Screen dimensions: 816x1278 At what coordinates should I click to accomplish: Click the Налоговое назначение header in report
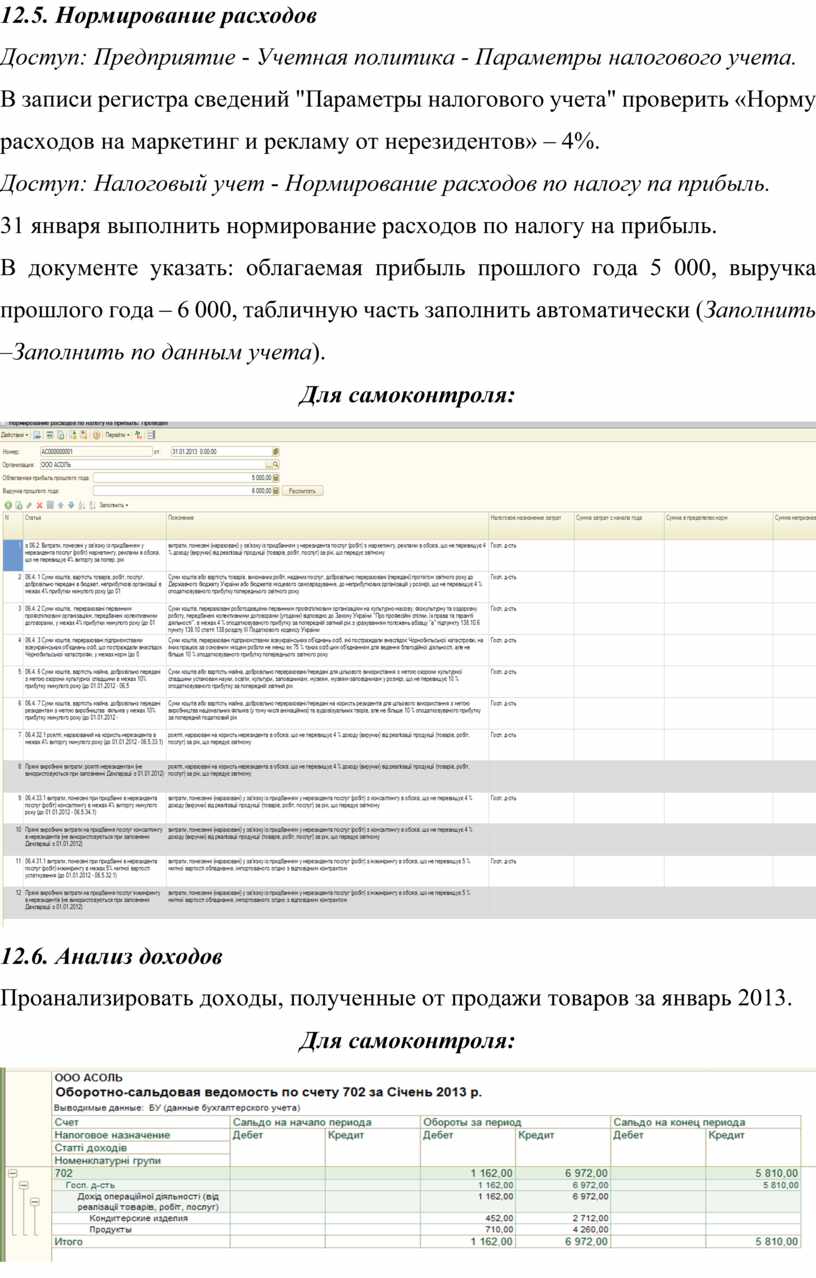tap(139, 1135)
